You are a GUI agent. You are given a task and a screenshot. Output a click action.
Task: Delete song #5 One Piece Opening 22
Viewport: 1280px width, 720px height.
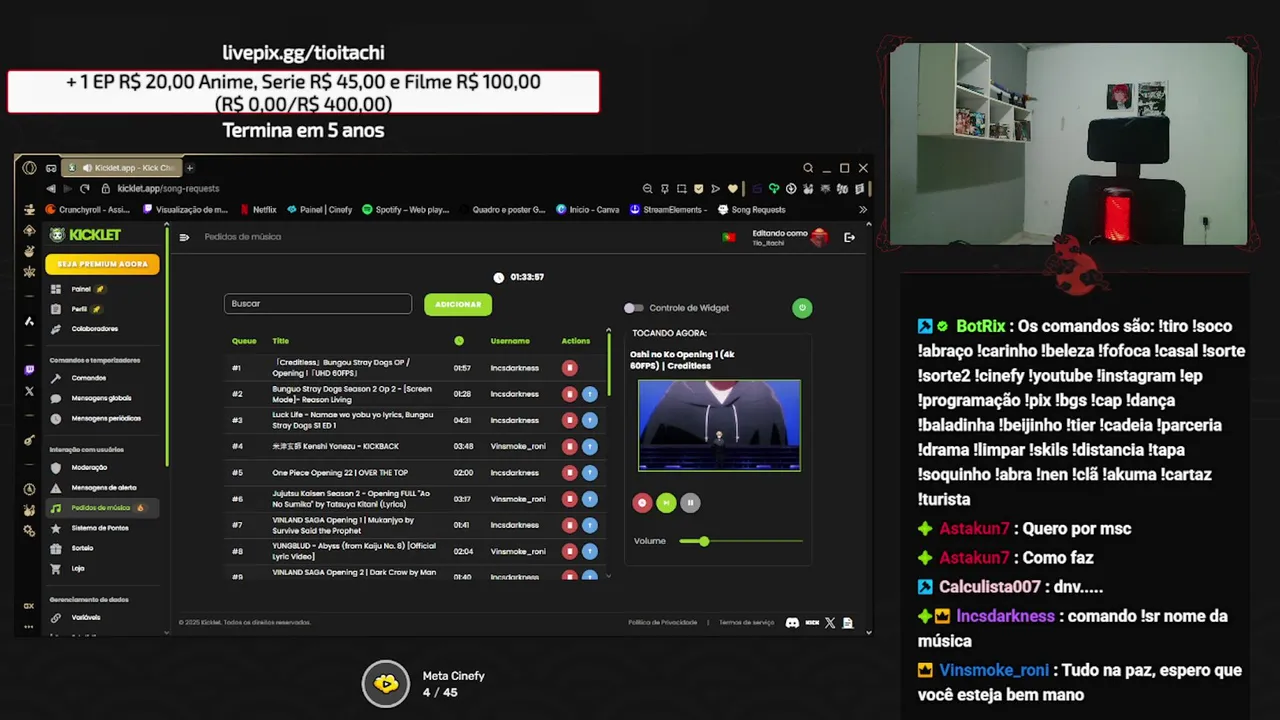(569, 472)
